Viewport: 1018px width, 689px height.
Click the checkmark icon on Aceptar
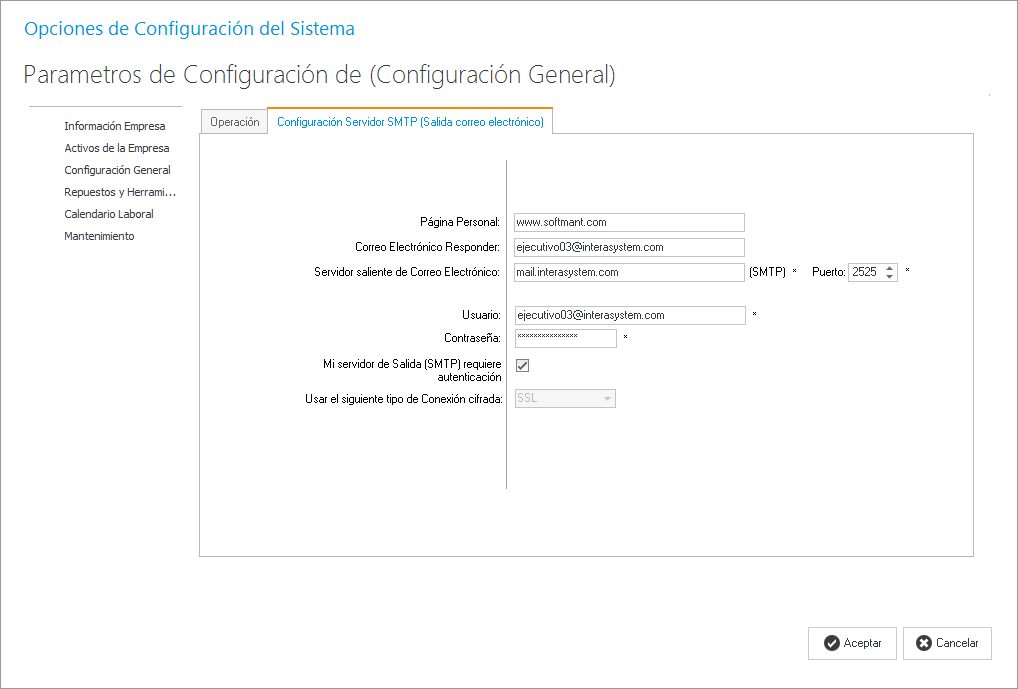831,644
